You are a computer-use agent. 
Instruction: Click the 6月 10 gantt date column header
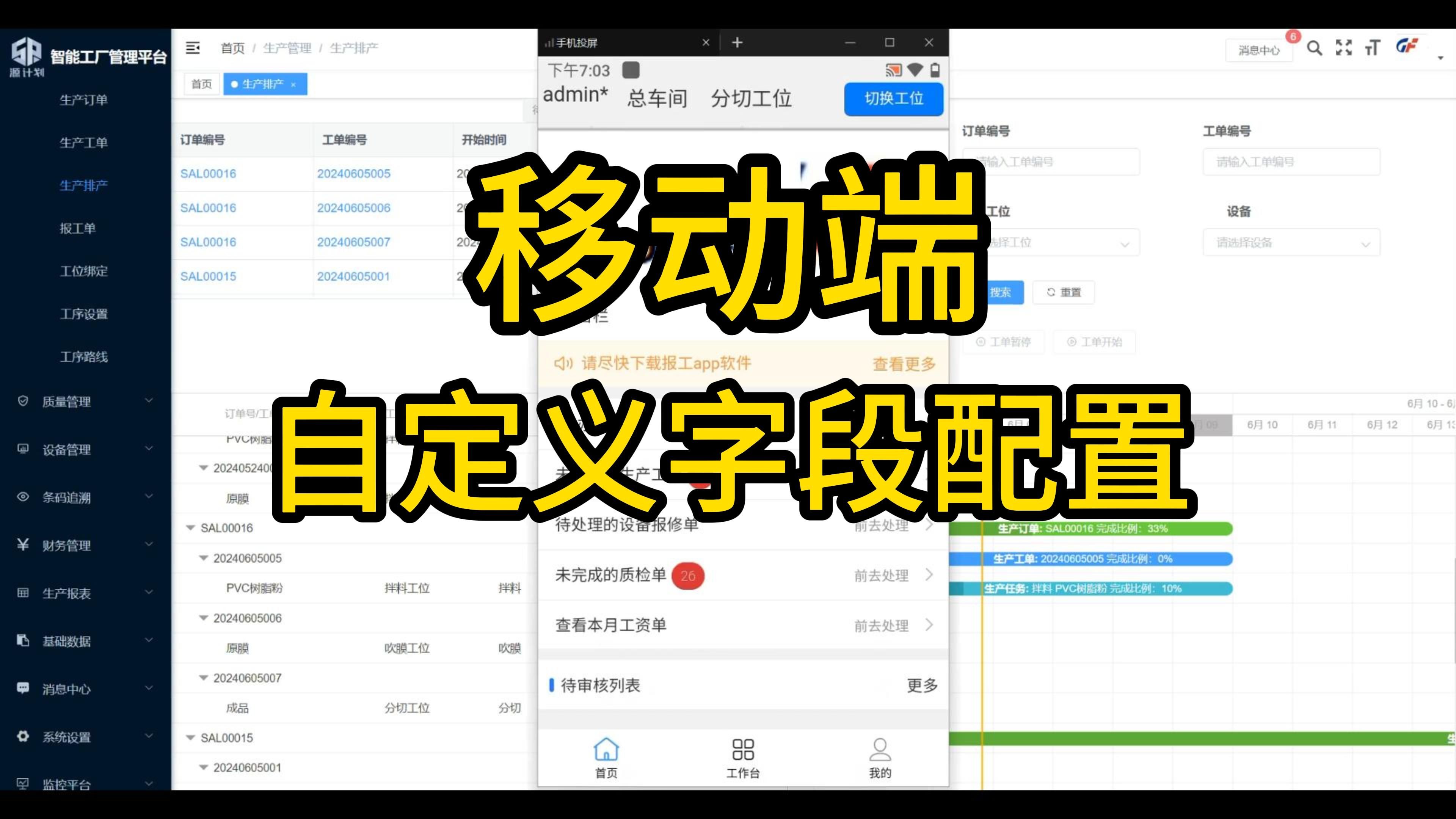[x=1262, y=425]
